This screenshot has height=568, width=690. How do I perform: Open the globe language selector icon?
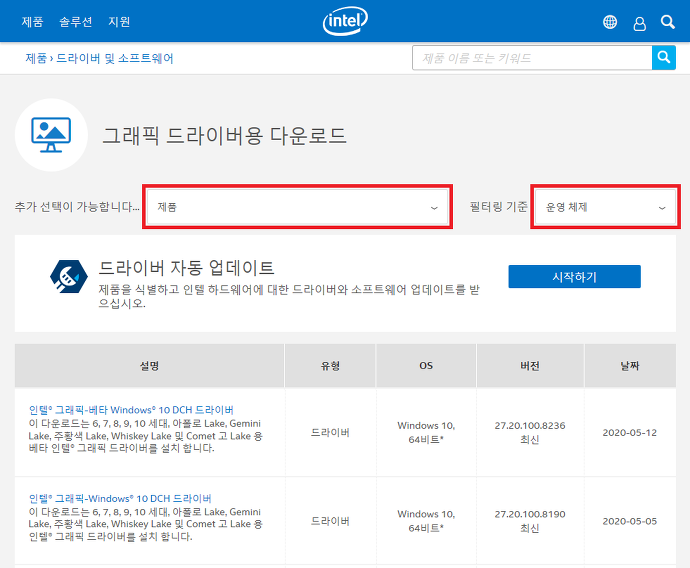609,22
